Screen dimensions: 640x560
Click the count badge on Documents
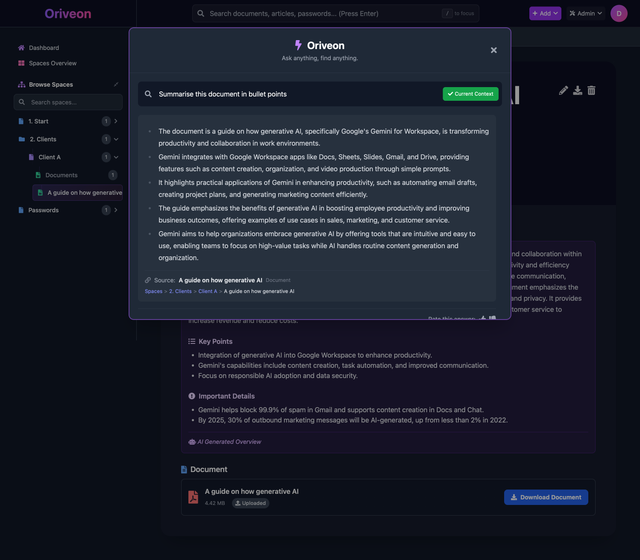[x=113, y=175]
